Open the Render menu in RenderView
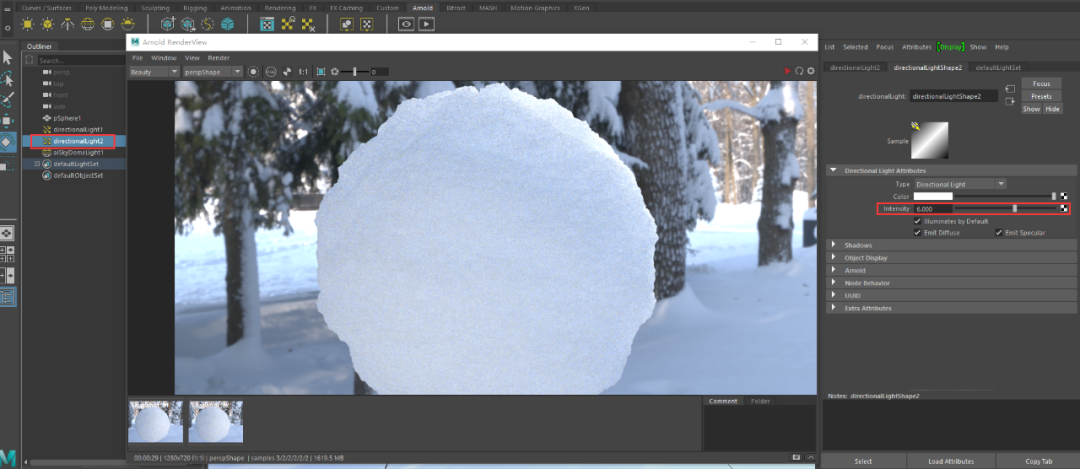The width and height of the screenshot is (1080, 469). click(218, 58)
